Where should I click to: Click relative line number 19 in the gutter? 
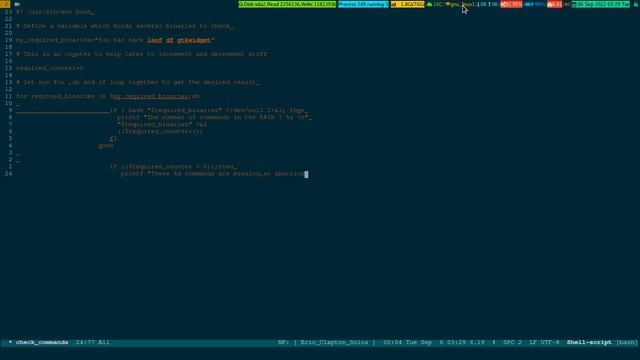point(8,40)
